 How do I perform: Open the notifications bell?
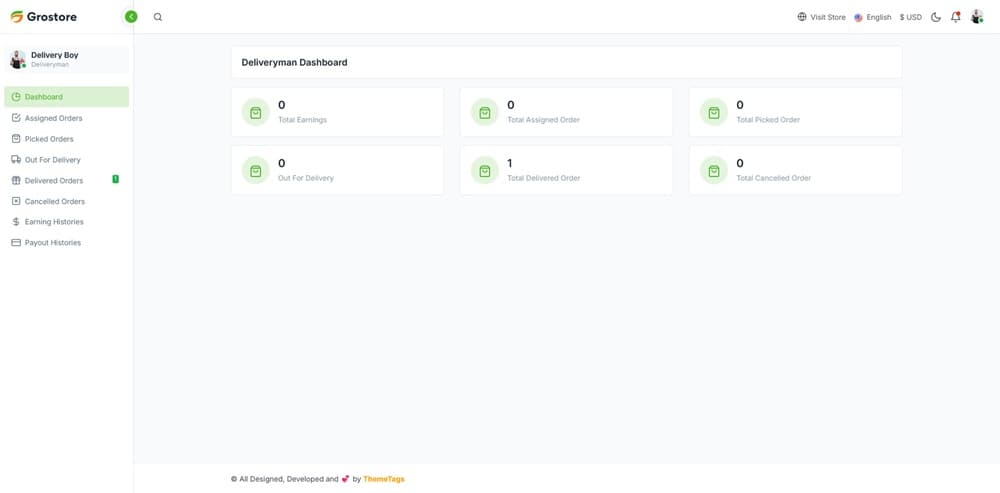point(955,17)
